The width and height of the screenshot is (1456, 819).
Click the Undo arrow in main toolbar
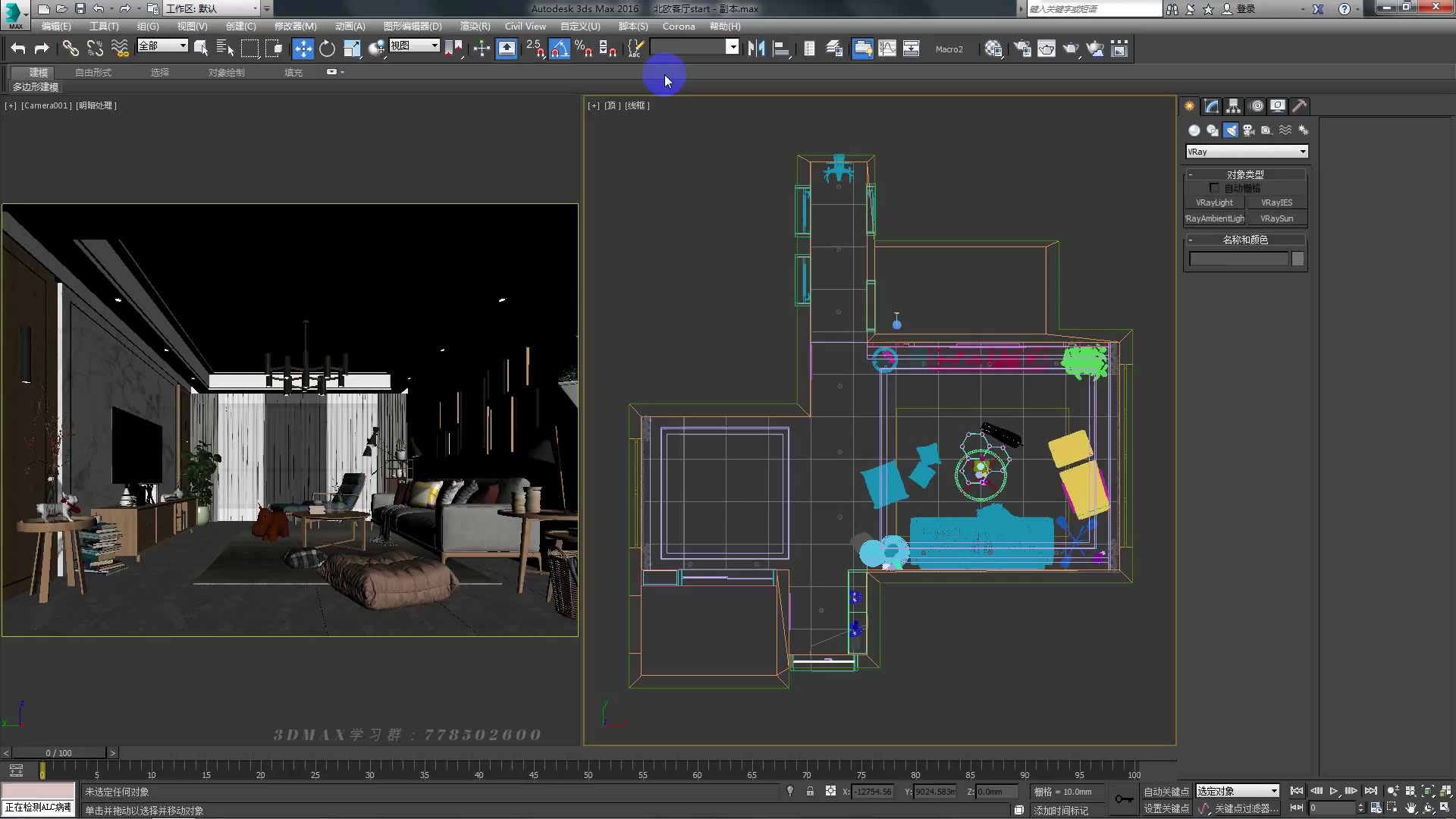[x=17, y=49]
